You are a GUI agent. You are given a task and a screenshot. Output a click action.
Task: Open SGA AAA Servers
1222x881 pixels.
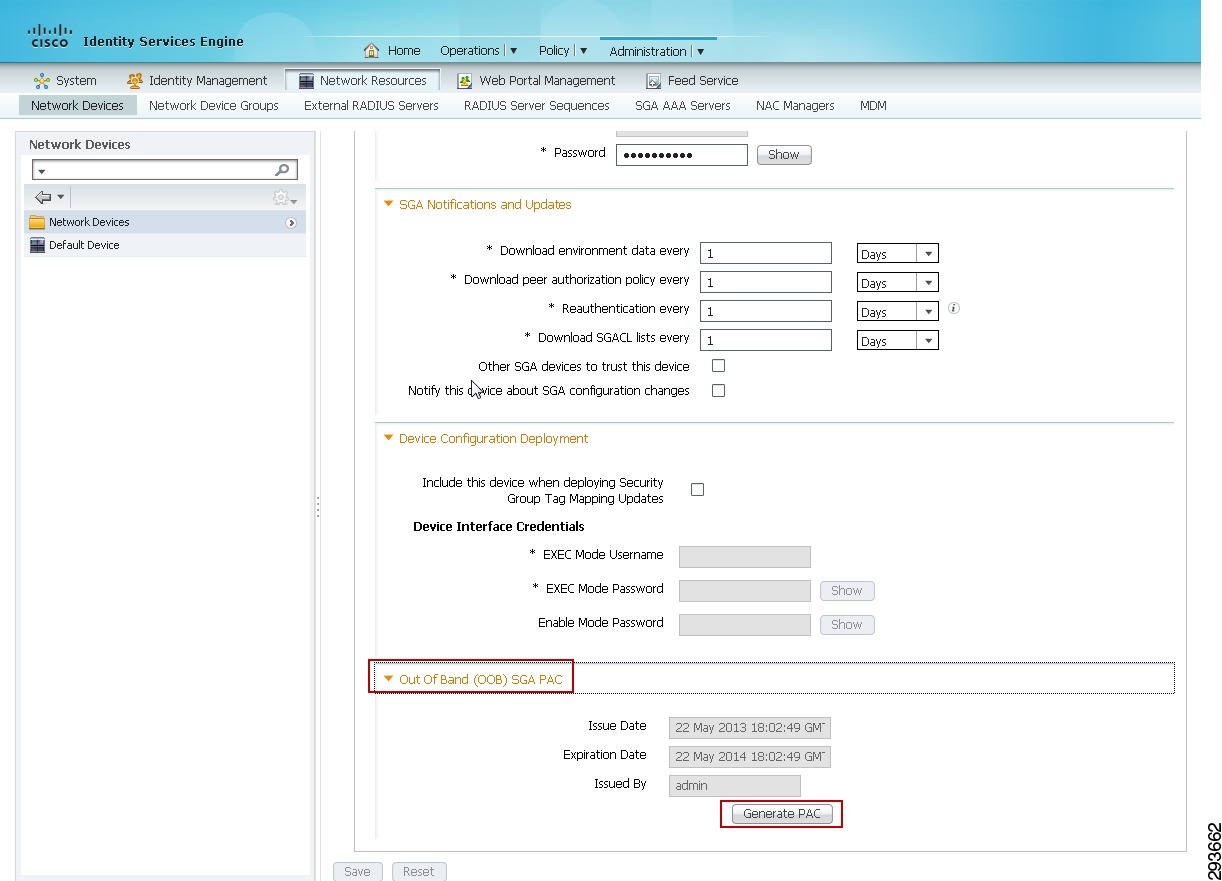[682, 105]
